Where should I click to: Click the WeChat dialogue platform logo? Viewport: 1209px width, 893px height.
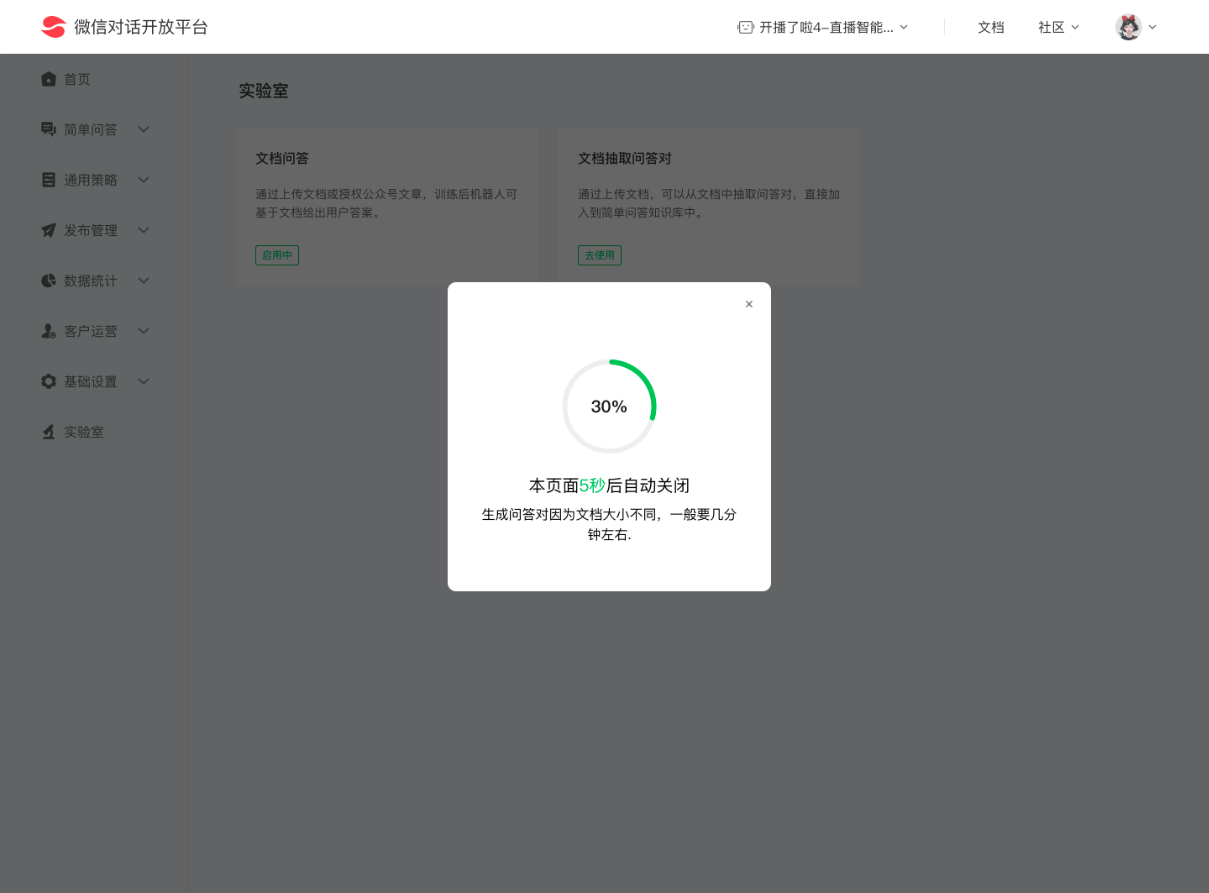(53, 27)
